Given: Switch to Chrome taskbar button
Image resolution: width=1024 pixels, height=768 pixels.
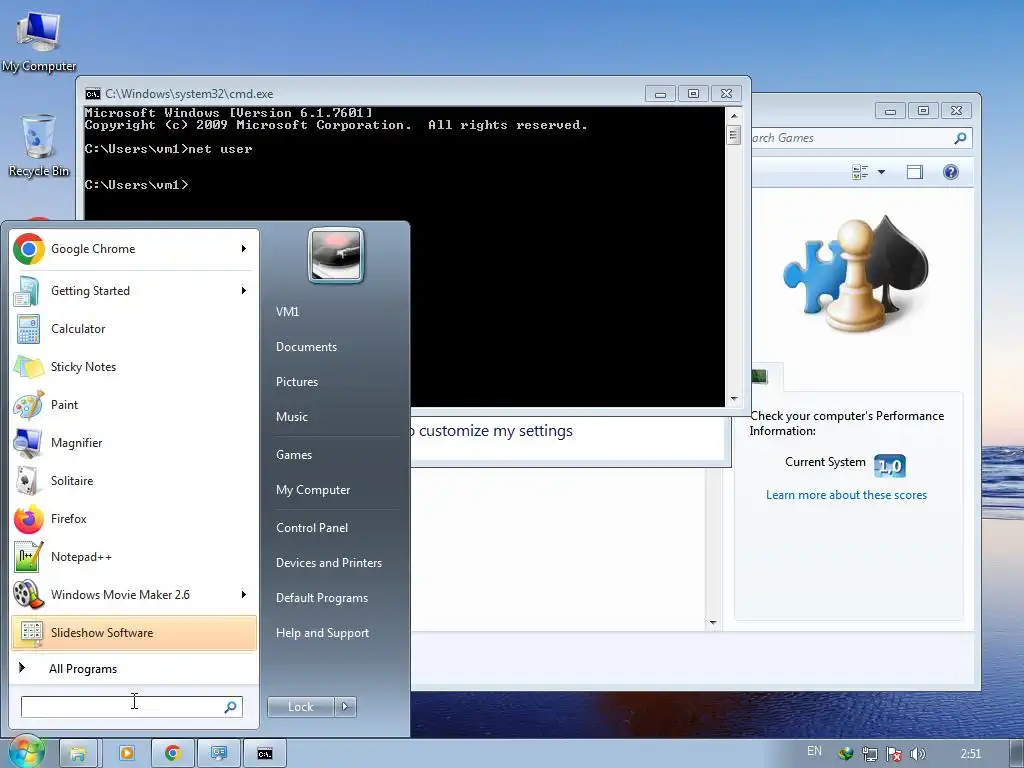Looking at the screenshot, I should (172, 754).
